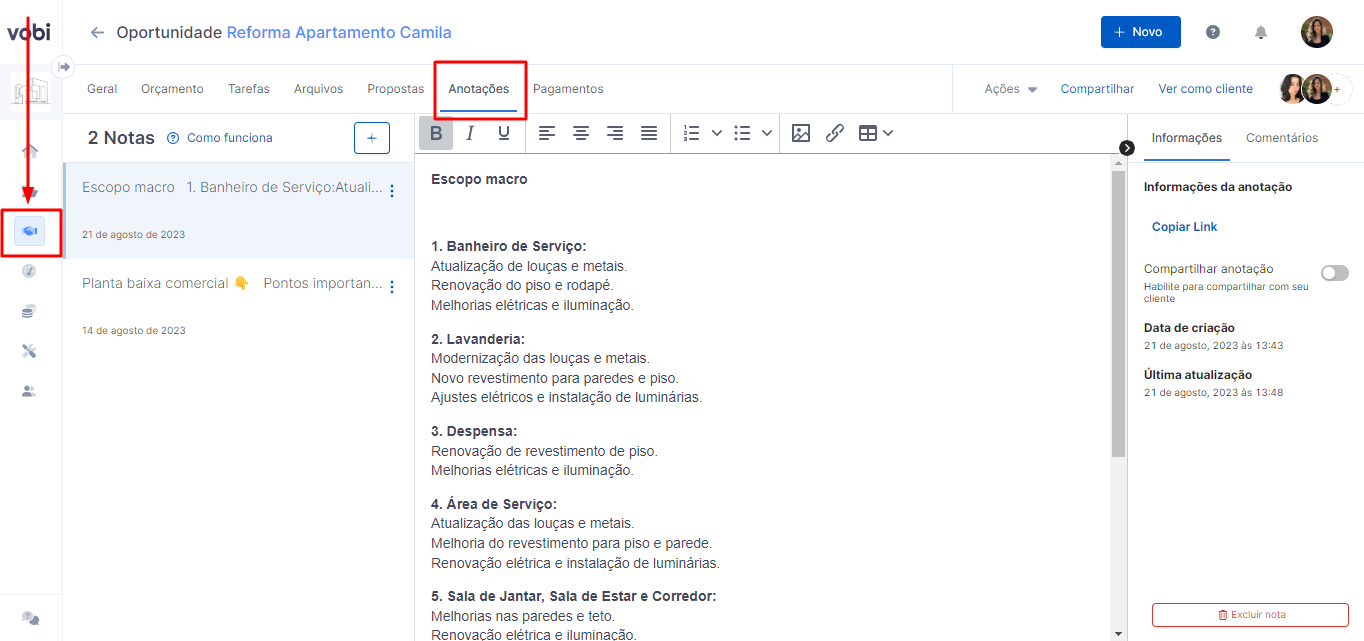Align text right
The width and height of the screenshot is (1364, 641).
pos(615,133)
